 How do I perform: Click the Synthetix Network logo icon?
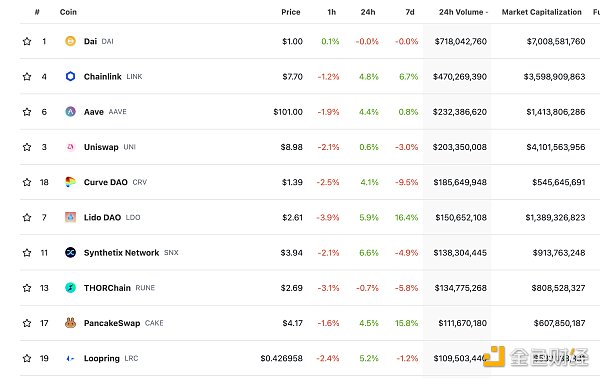tap(70, 253)
